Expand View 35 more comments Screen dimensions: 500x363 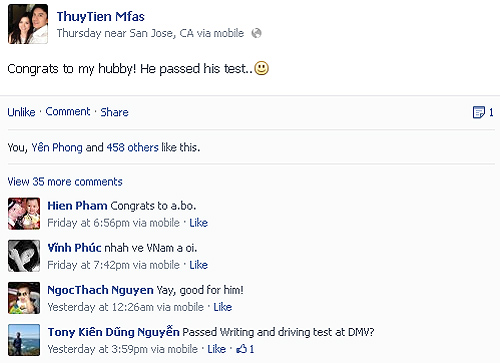[65, 182]
